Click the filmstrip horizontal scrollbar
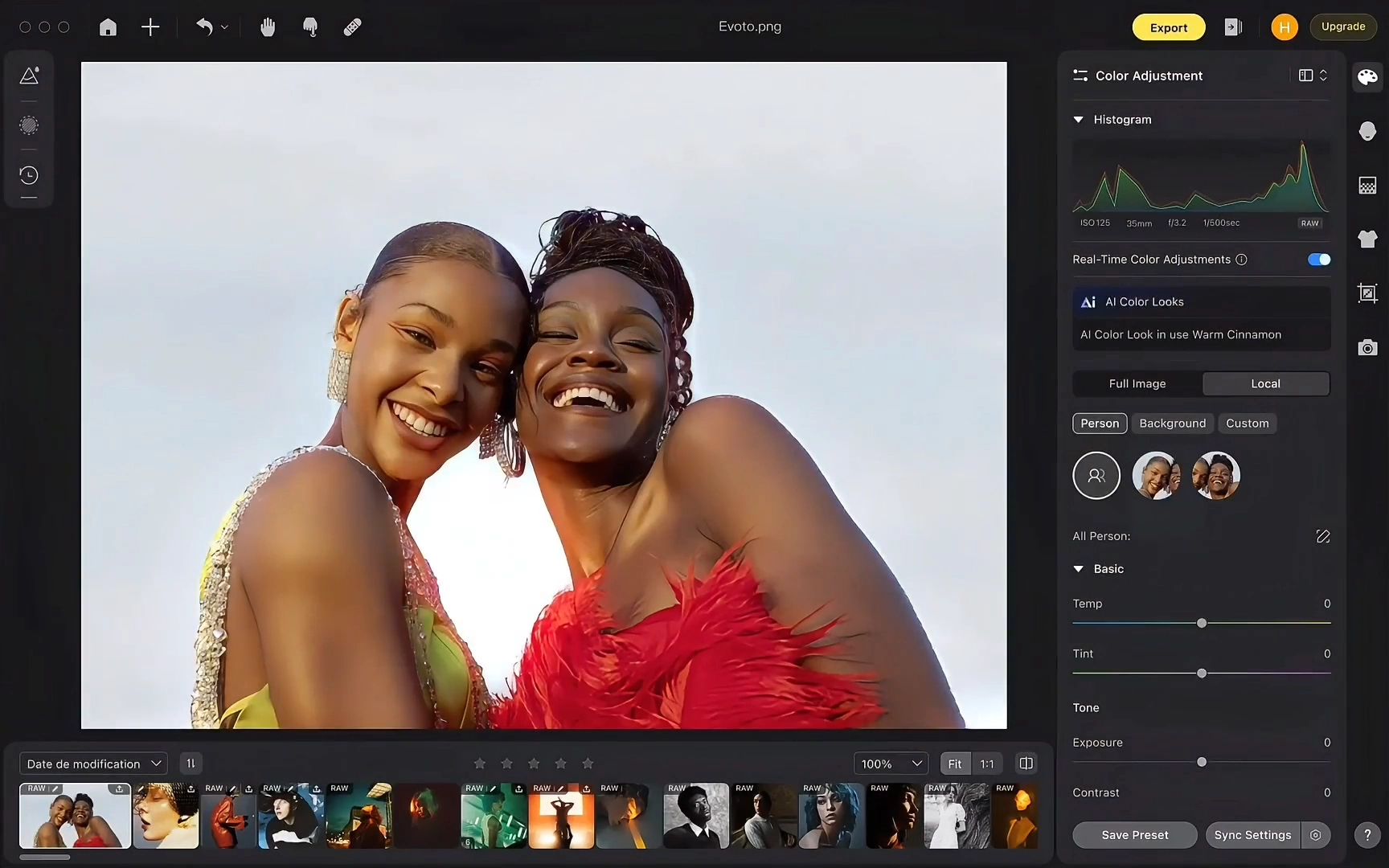 coord(45,857)
